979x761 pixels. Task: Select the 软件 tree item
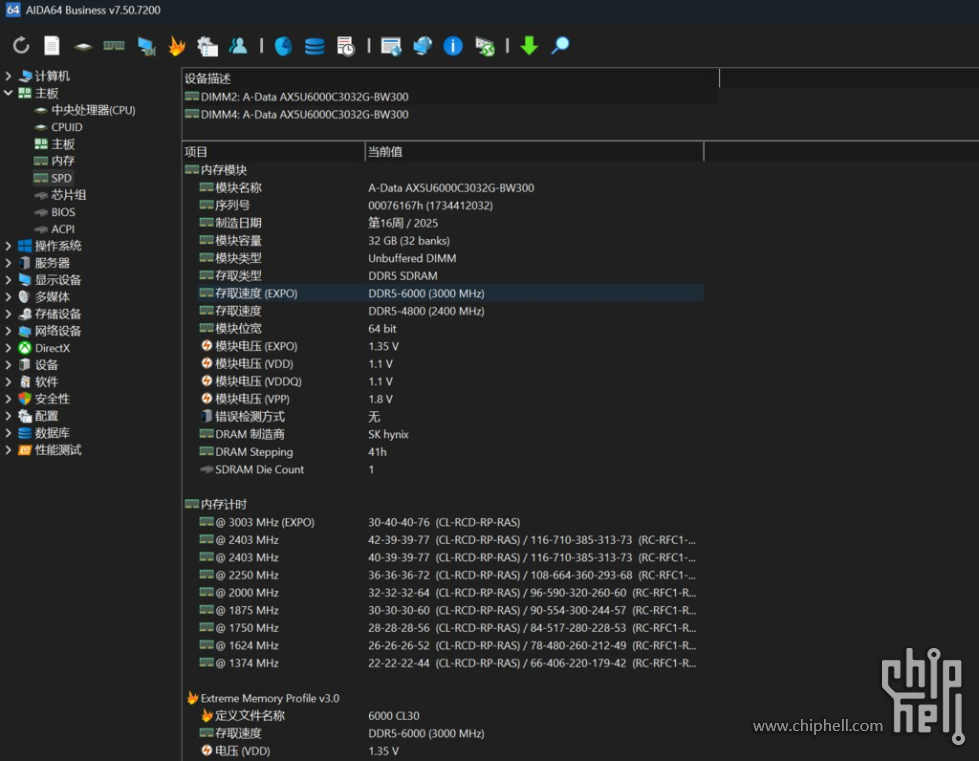click(x=46, y=382)
